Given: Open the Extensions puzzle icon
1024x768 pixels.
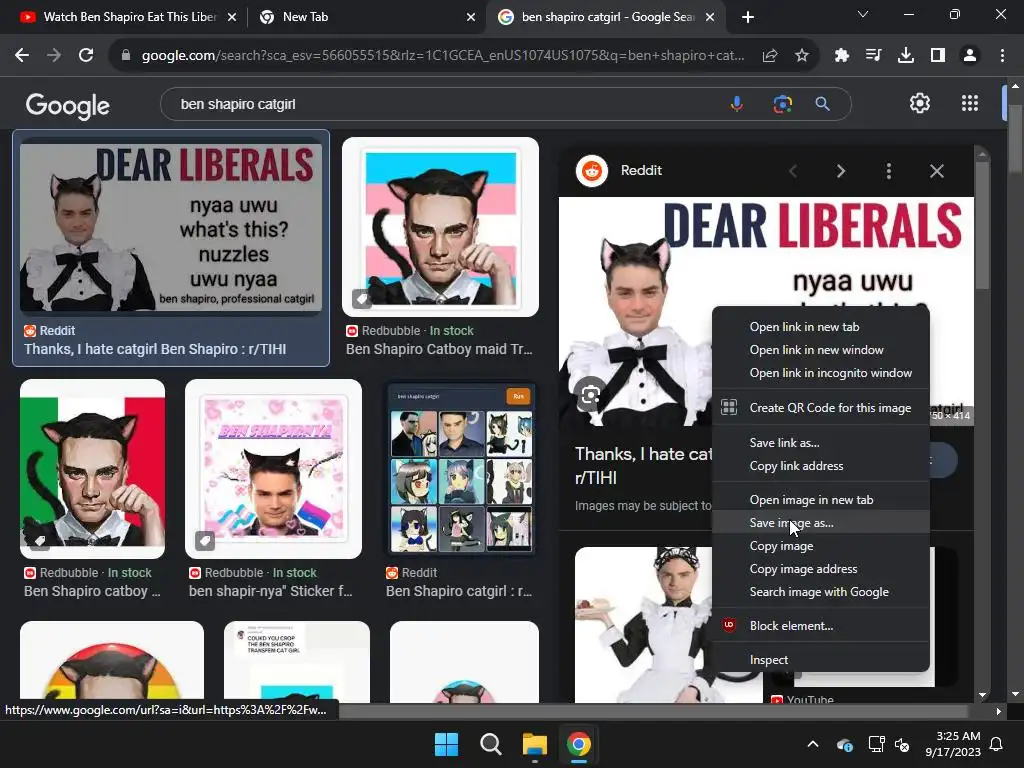Looking at the screenshot, I should pos(842,56).
